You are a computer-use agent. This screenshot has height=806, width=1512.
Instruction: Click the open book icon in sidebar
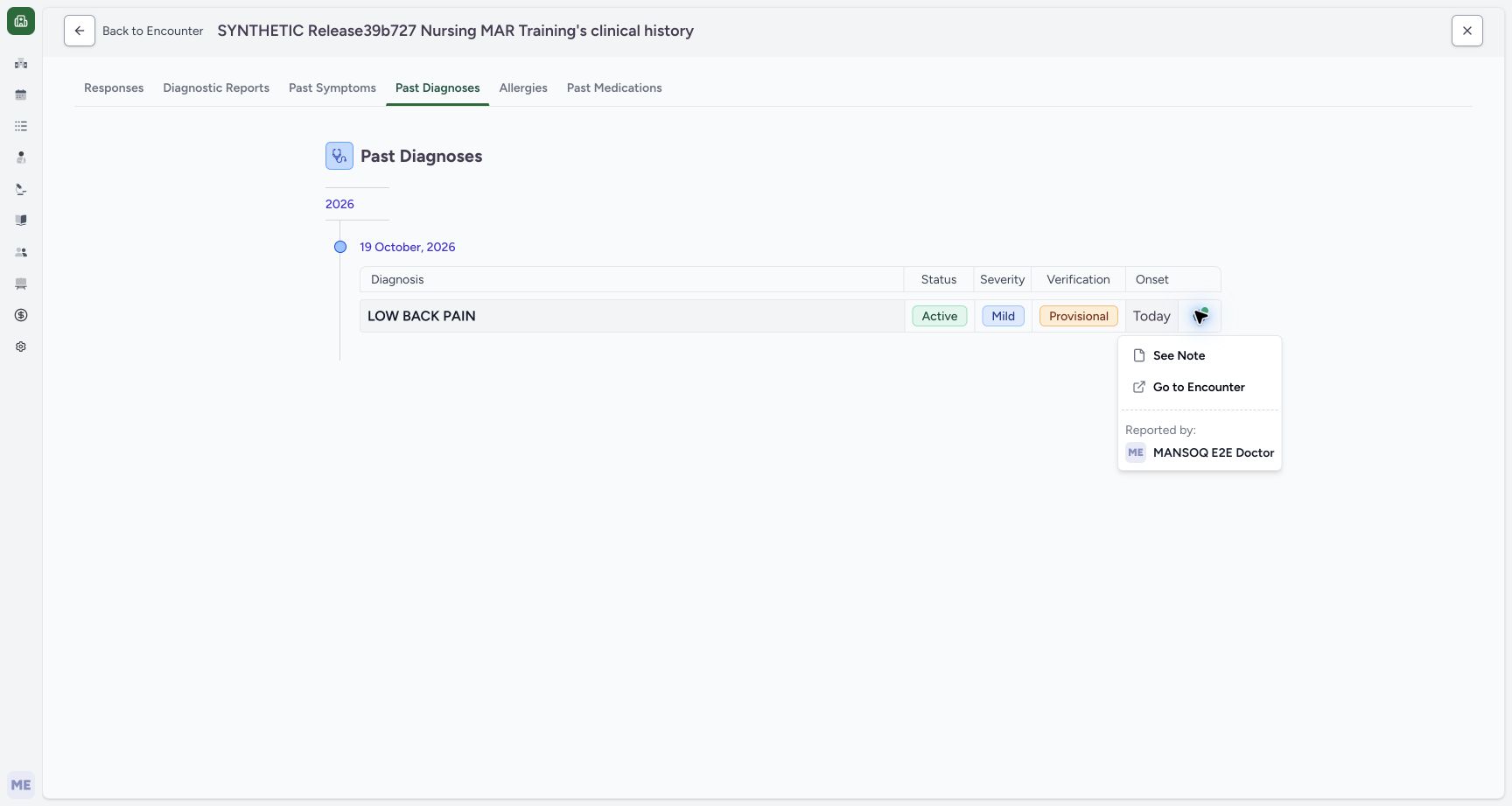[21, 221]
